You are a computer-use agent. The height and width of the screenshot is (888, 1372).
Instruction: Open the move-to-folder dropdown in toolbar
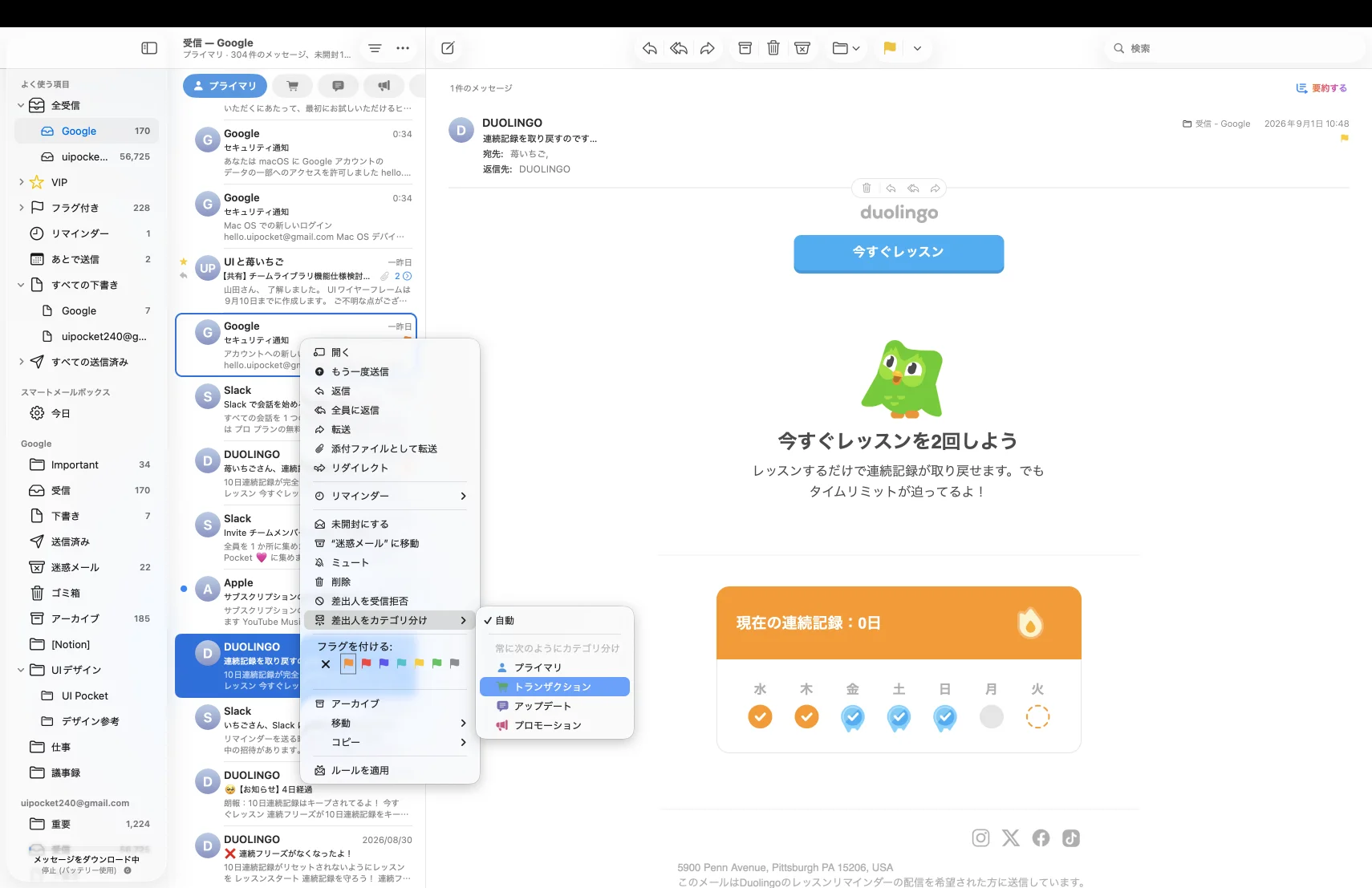click(x=846, y=48)
